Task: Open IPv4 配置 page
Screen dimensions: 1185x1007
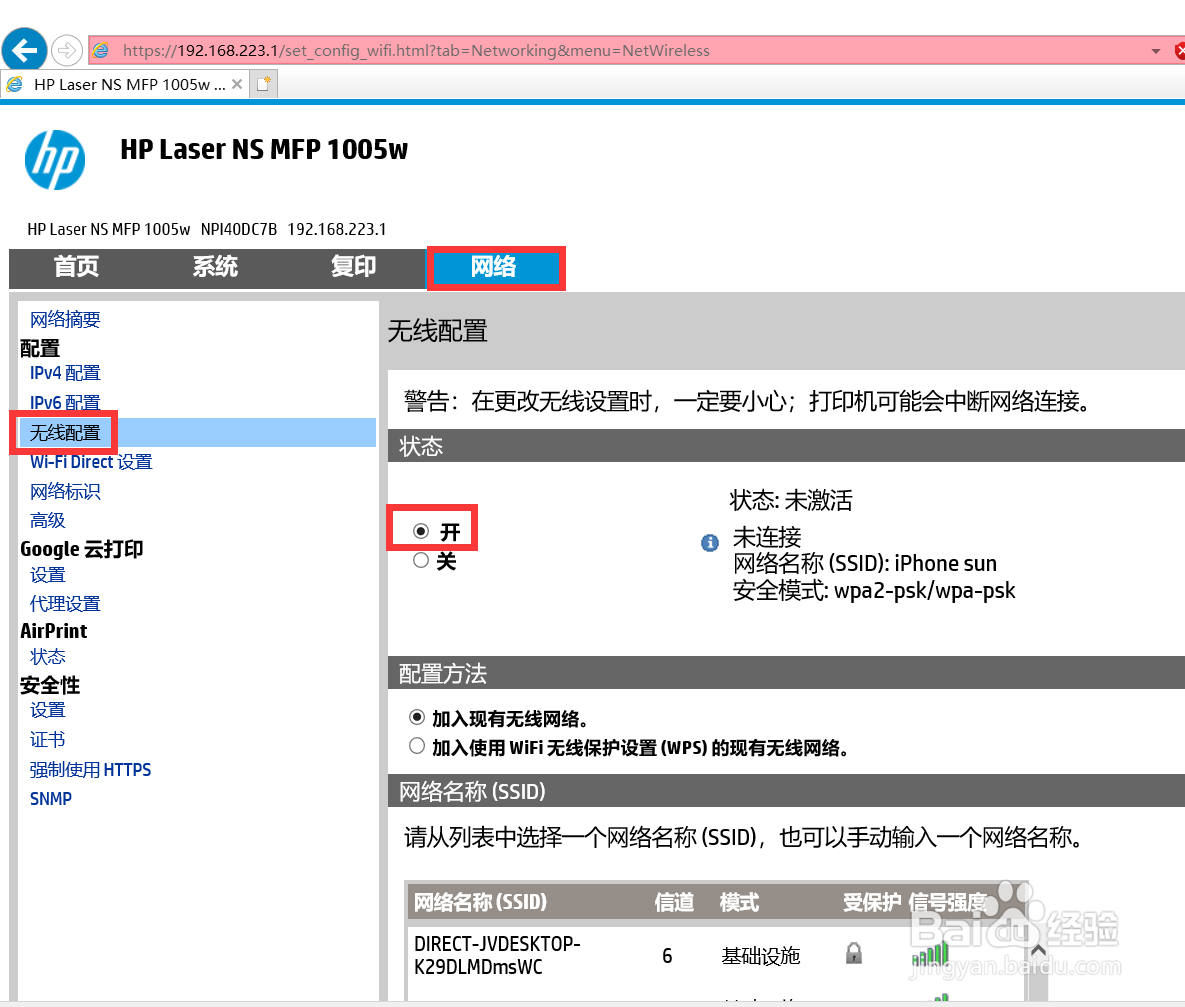Action: tap(65, 373)
